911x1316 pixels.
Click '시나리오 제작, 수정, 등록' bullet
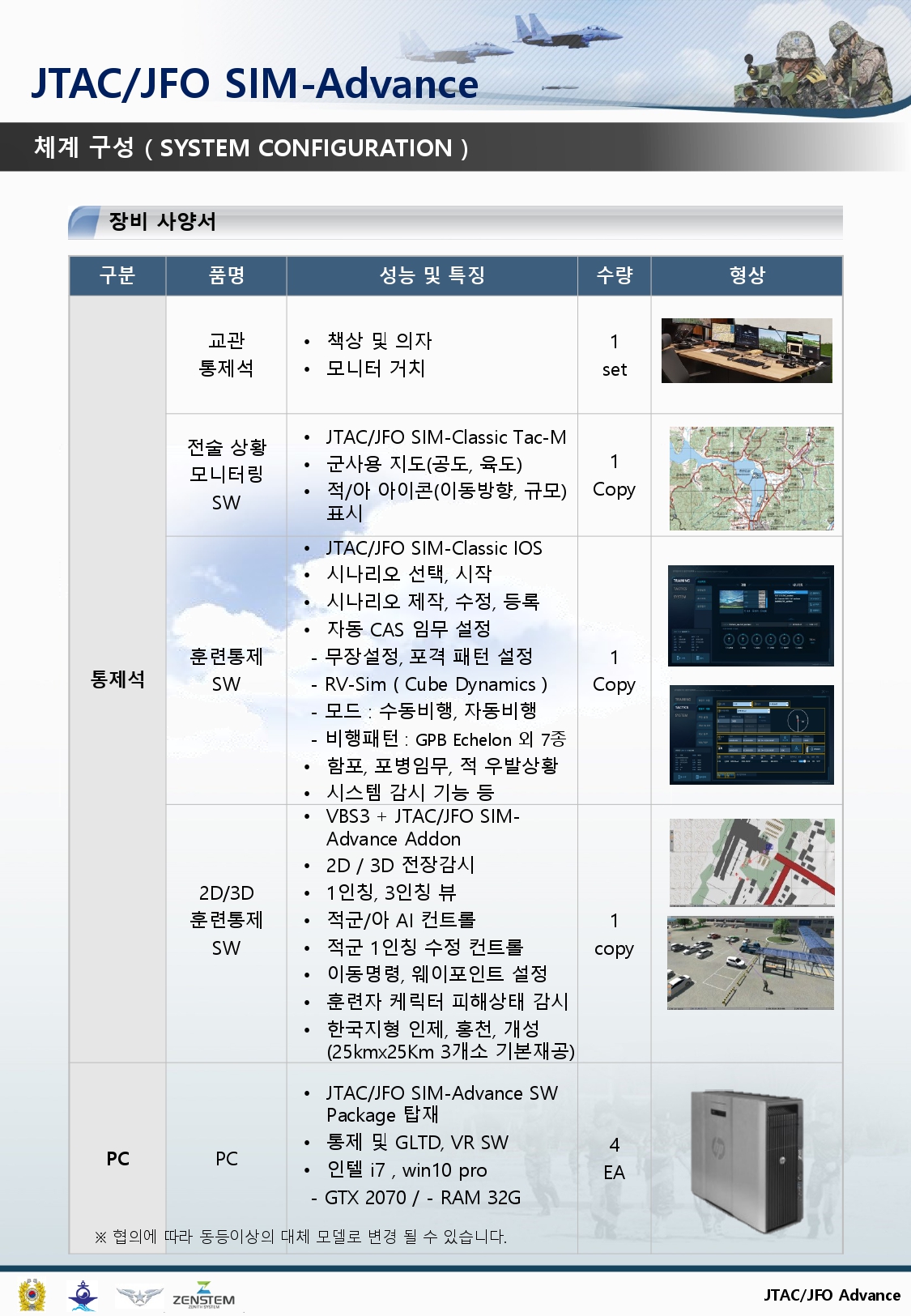pyautogui.click(x=433, y=602)
